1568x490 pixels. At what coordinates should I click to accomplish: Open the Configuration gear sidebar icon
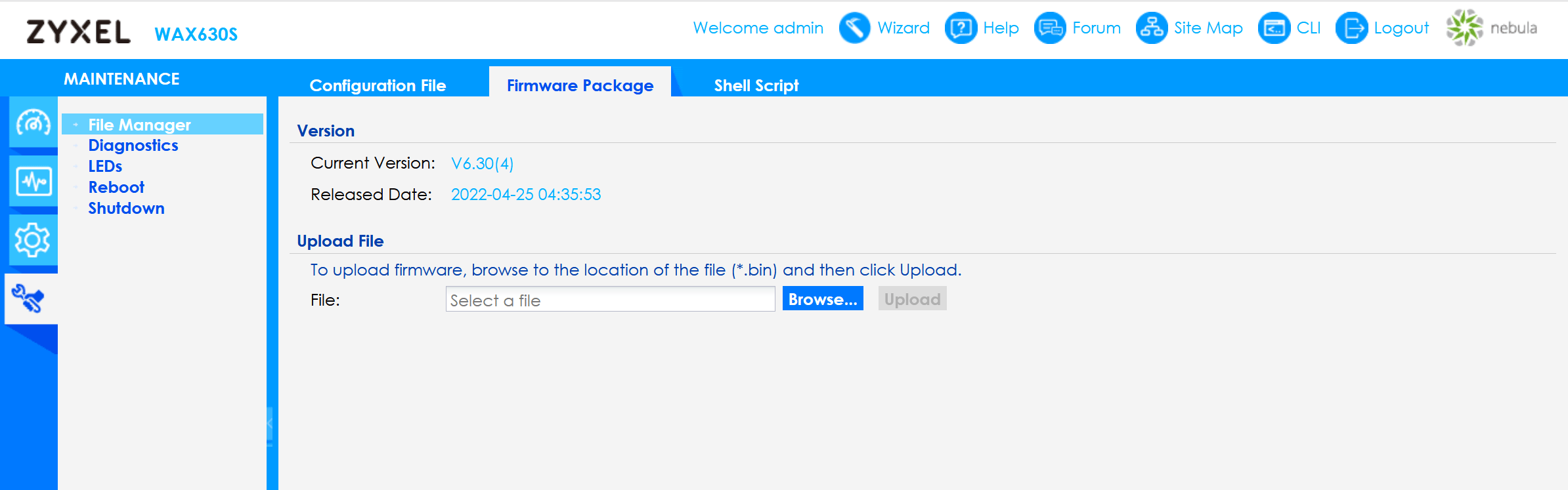pos(33,240)
